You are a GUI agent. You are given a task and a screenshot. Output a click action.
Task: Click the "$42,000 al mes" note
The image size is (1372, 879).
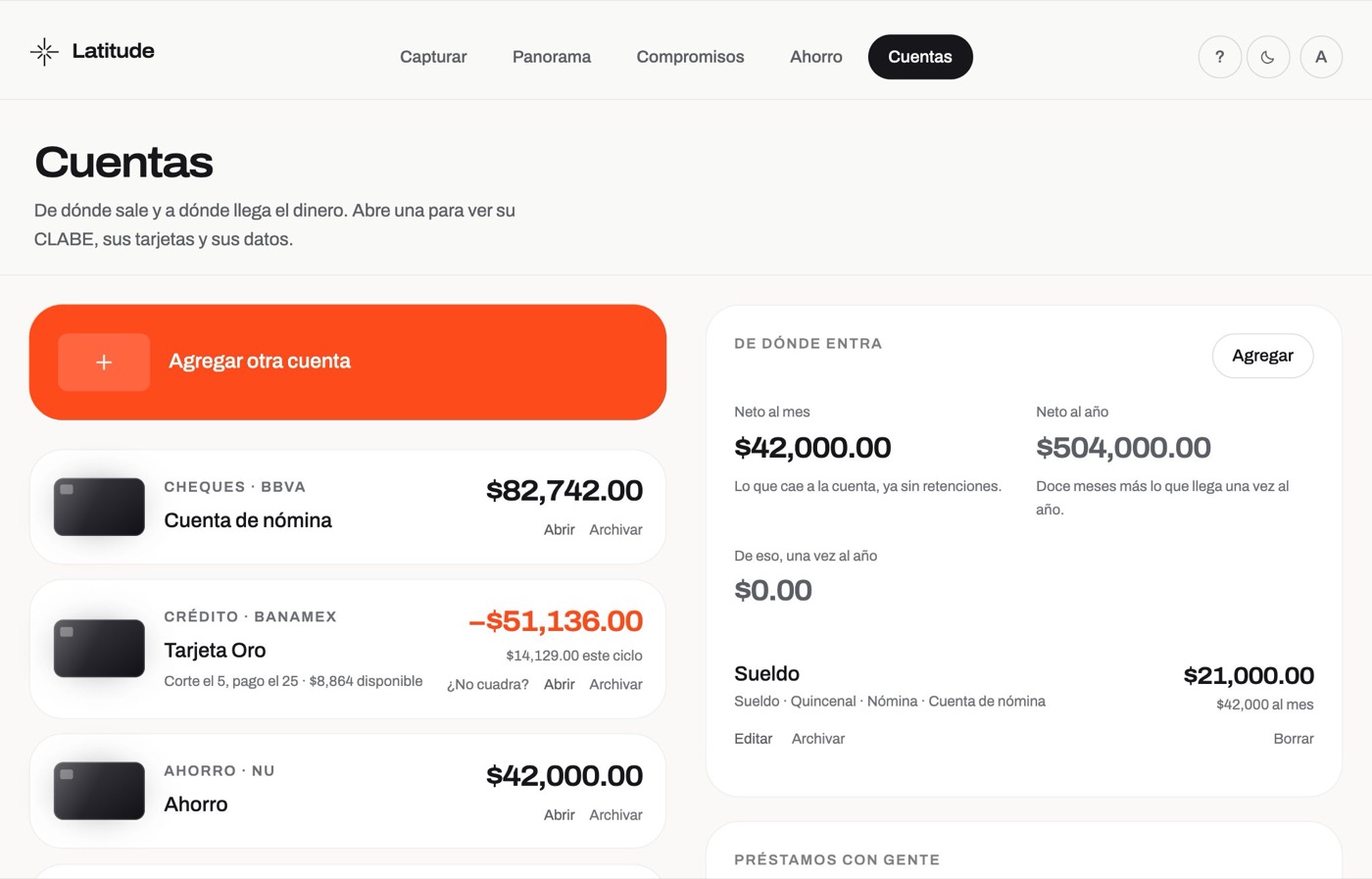[x=1265, y=705]
